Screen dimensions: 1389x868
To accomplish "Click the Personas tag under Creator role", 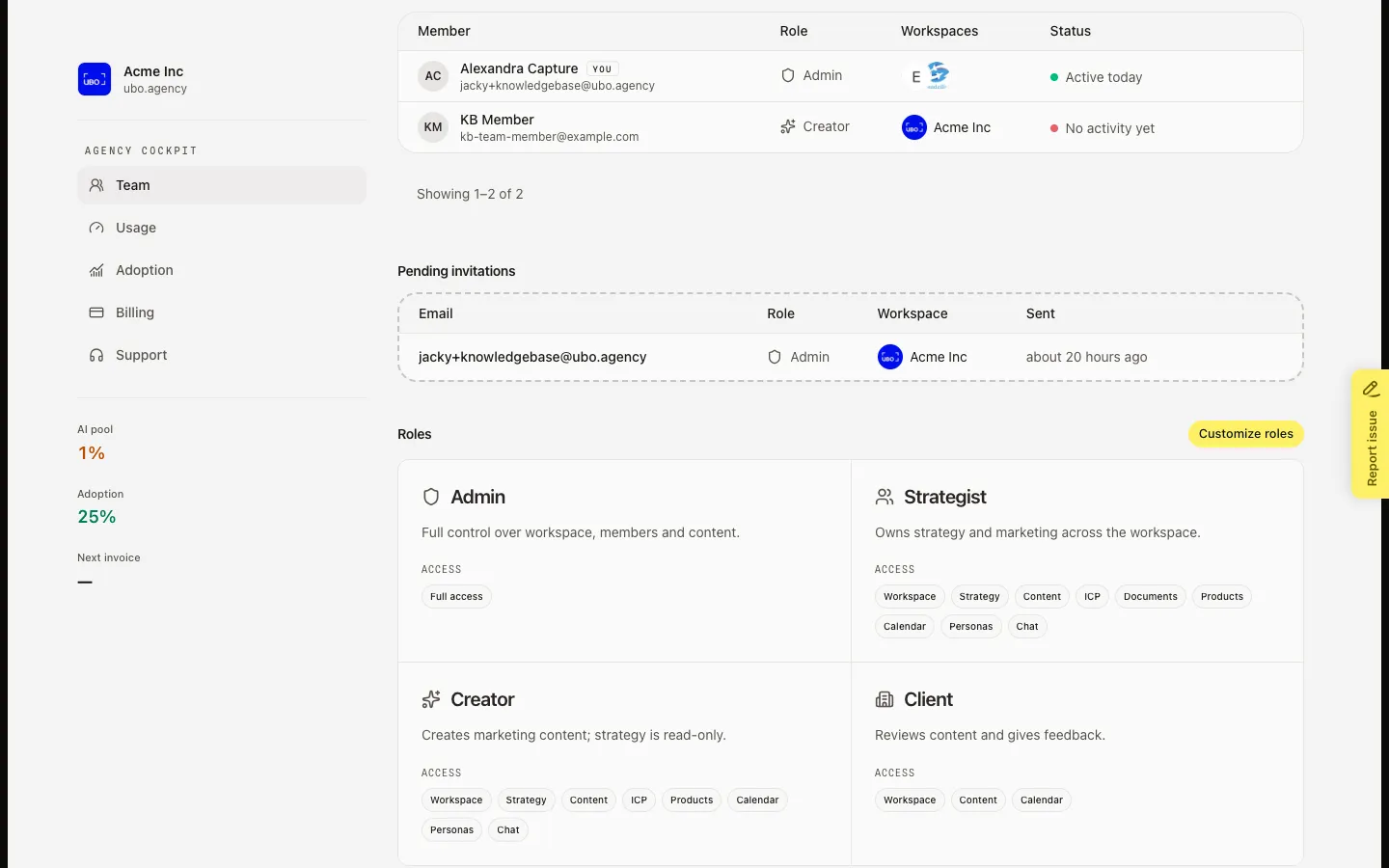I will 451,830.
